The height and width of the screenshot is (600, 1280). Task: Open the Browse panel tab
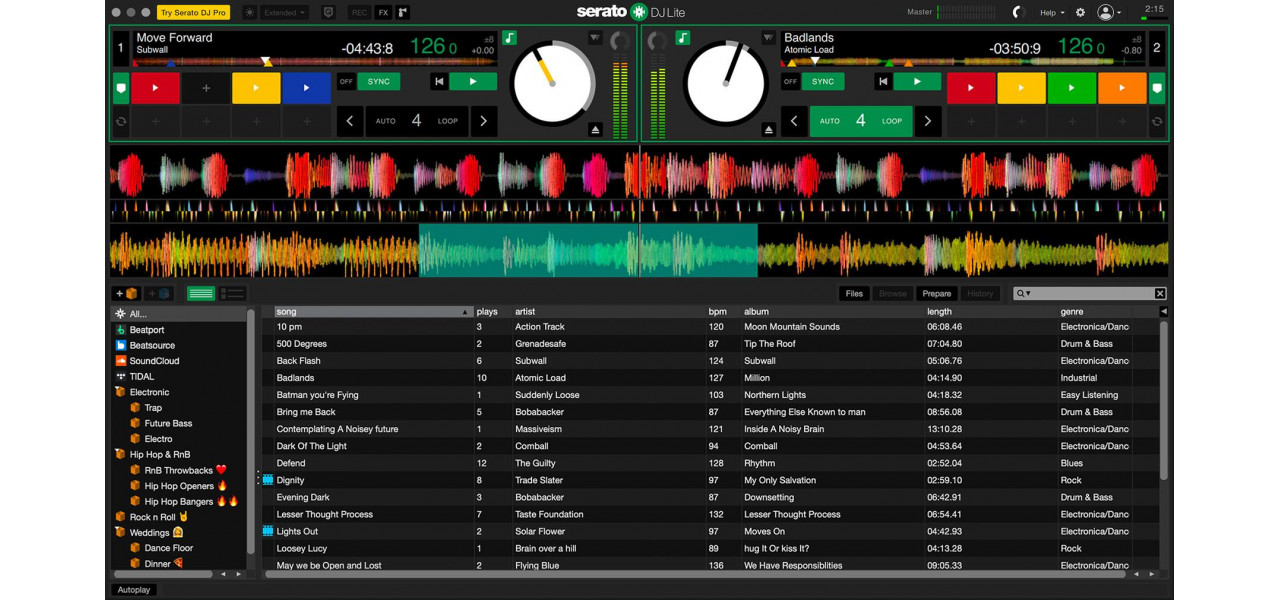pos(893,293)
